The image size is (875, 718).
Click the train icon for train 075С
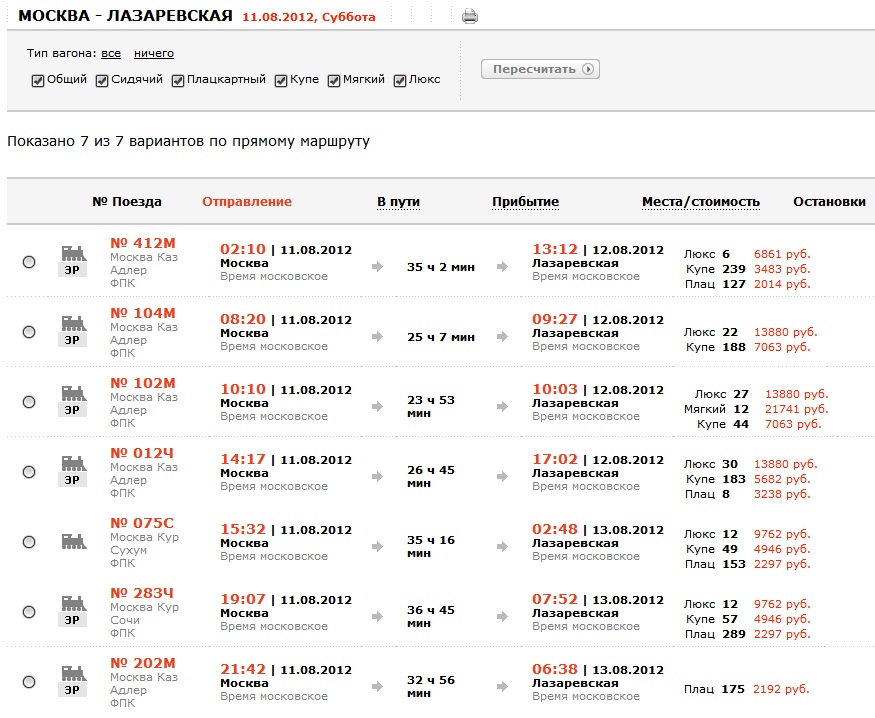click(72, 541)
